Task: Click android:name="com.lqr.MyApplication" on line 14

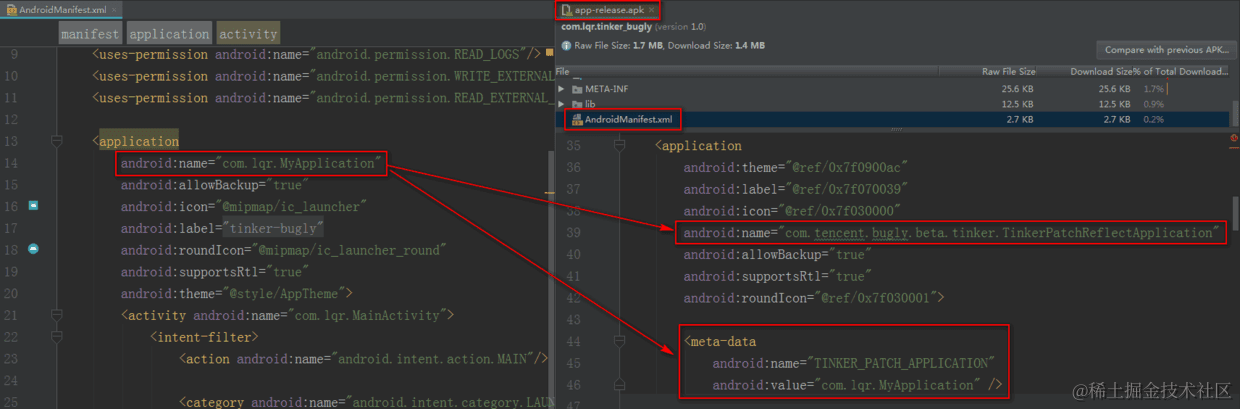Action: [251, 163]
